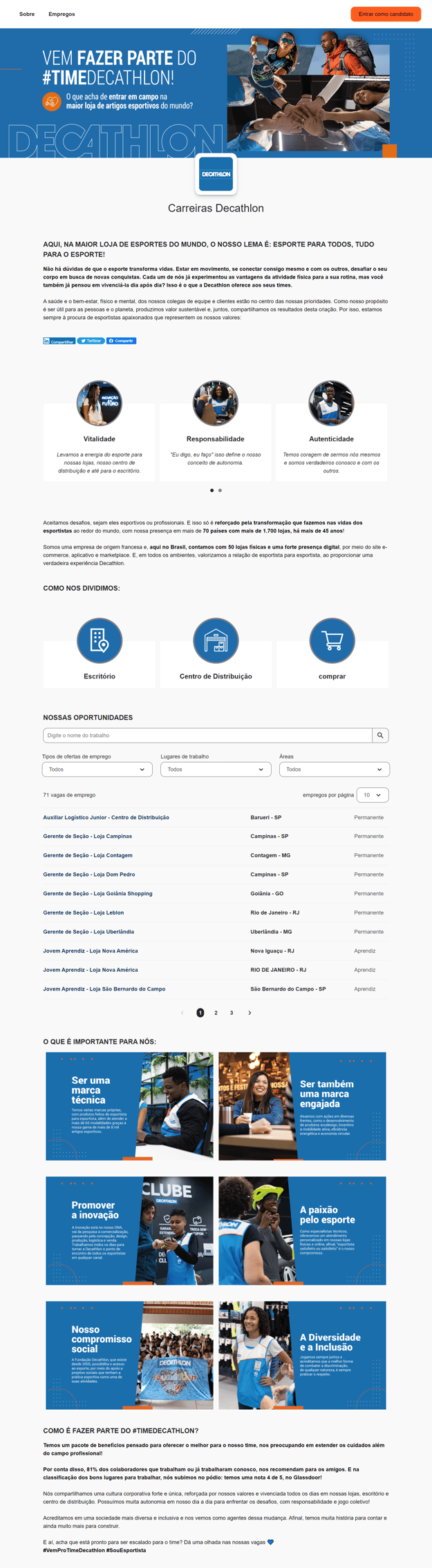
Task: Share via the Facebook Compartir button
Action: coord(121,341)
